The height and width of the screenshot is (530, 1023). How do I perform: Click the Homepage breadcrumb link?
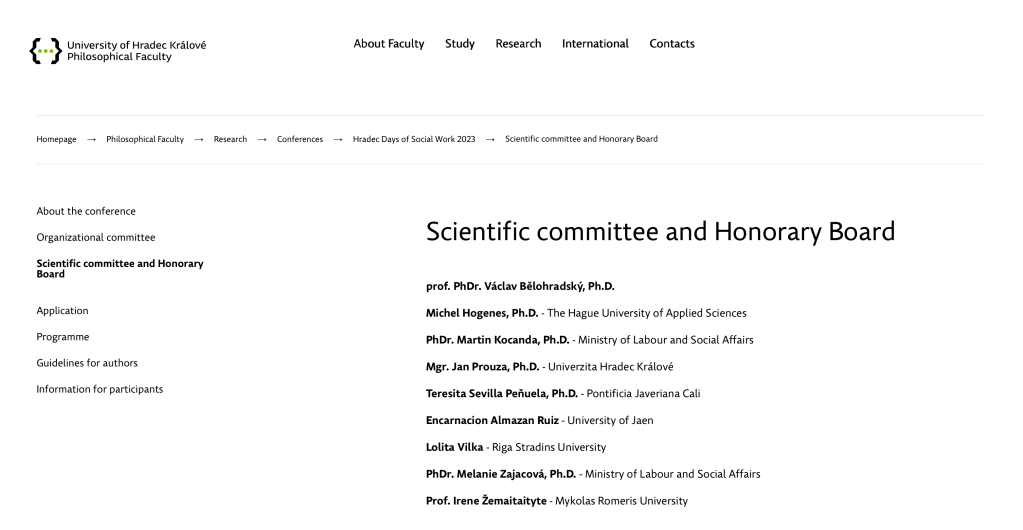(x=56, y=140)
